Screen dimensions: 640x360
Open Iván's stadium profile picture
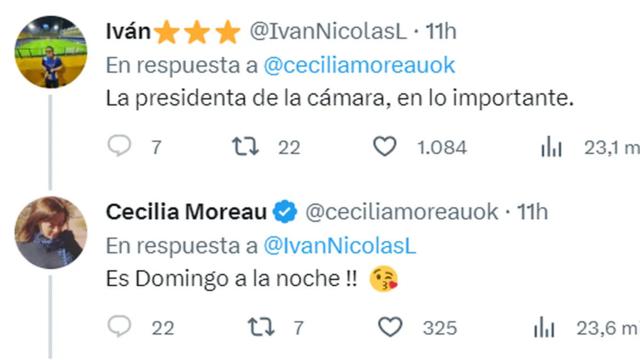[x=51, y=52]
